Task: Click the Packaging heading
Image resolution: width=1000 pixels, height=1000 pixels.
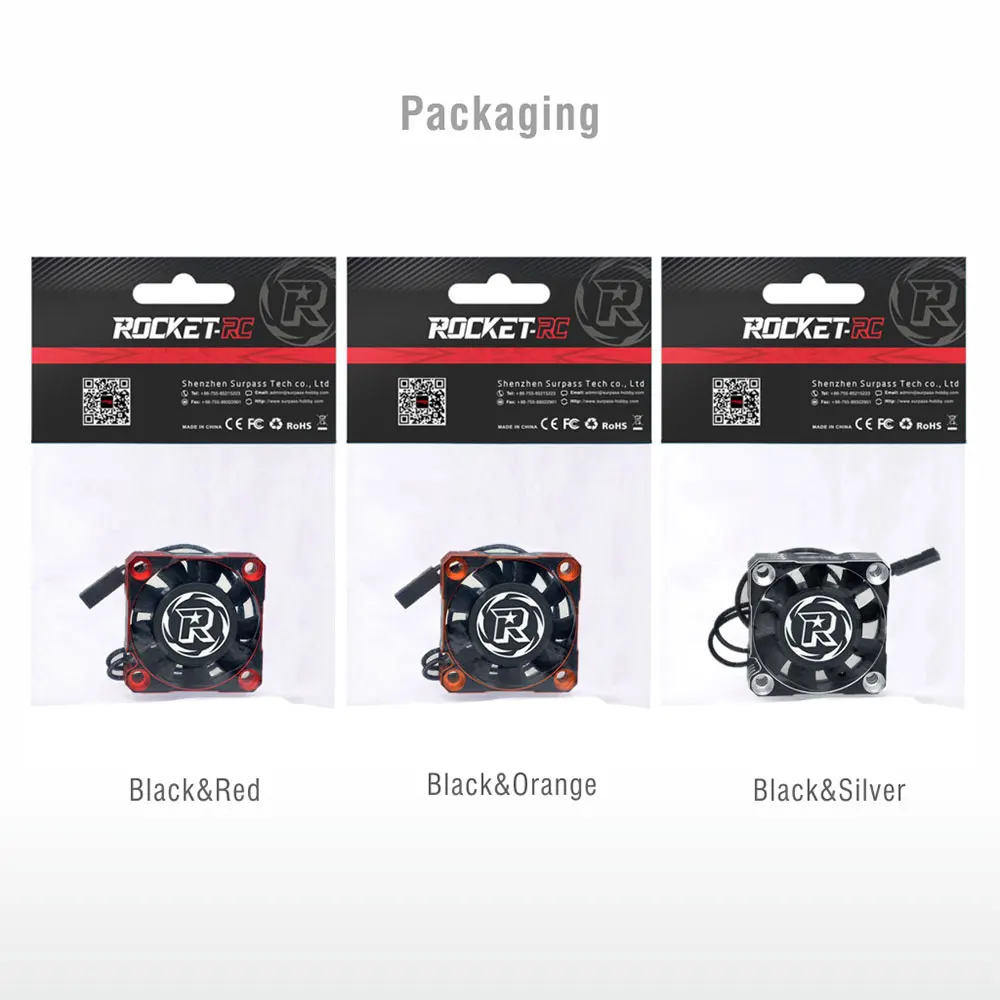Action: click(x=500, y=115)
